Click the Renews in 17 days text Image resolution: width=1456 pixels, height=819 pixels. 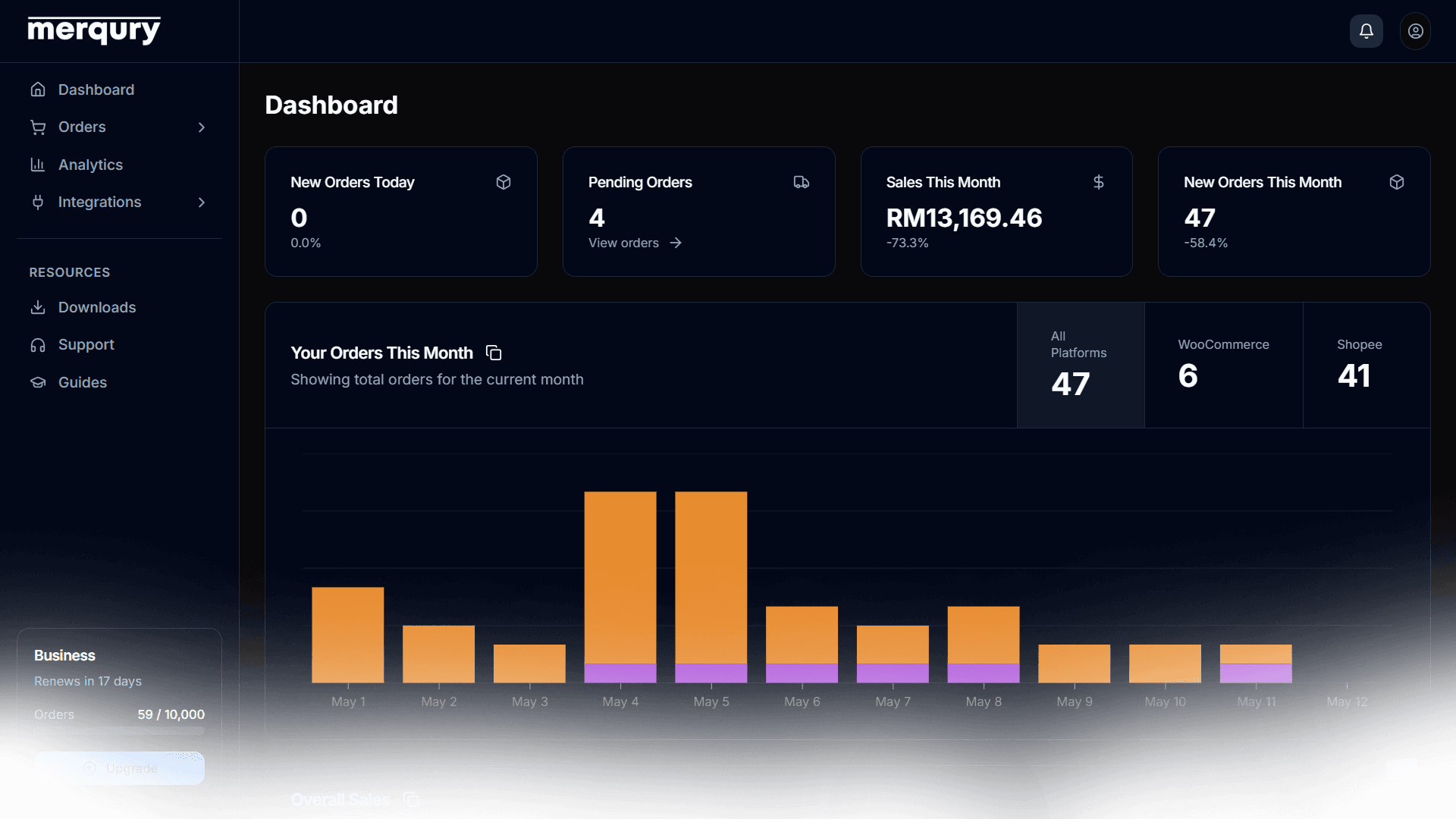click(x=88, y=681)
